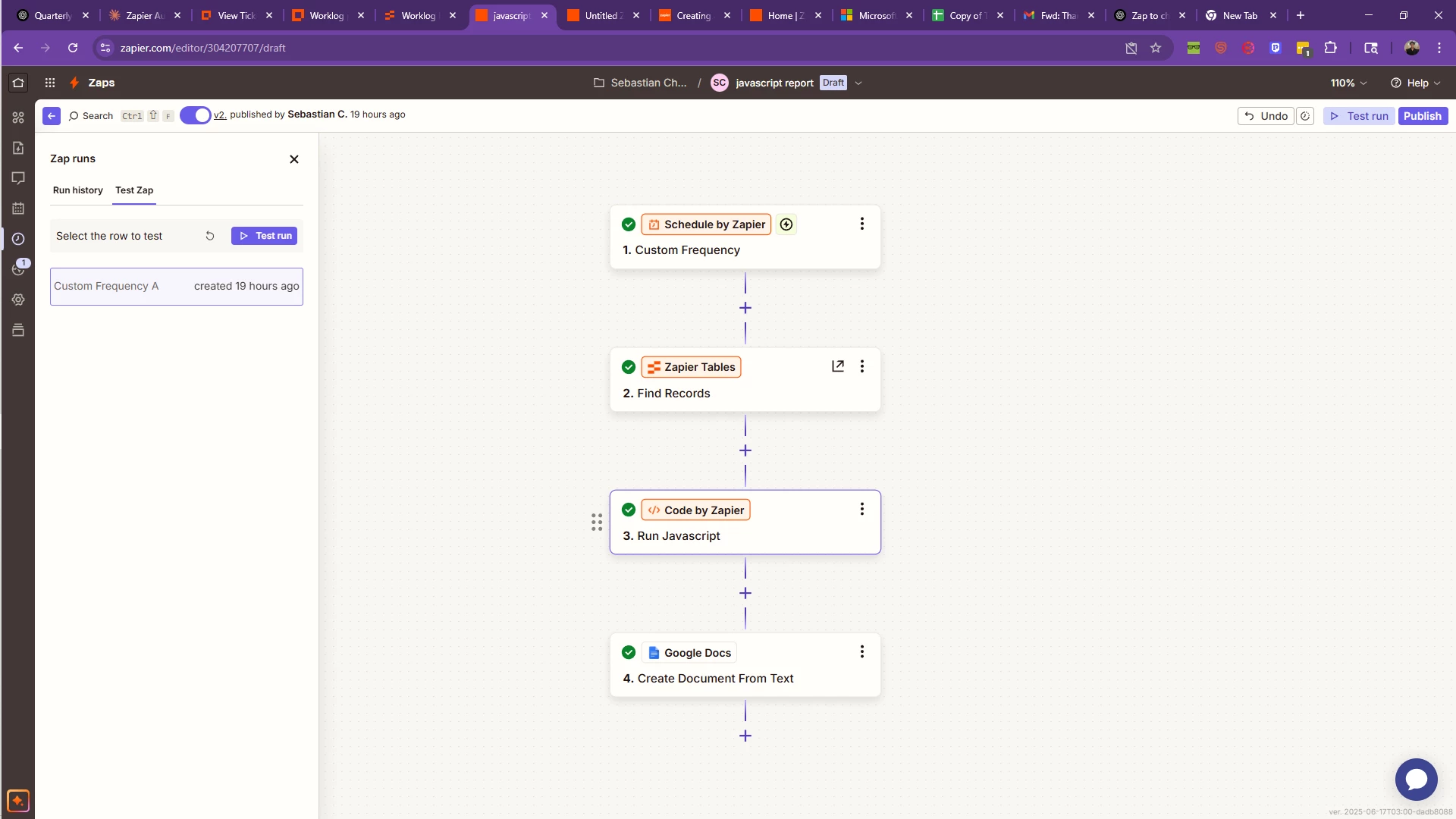Add step after Create Document From Text
Viewport: 1456px width, 819px height.
click(745, 736)
